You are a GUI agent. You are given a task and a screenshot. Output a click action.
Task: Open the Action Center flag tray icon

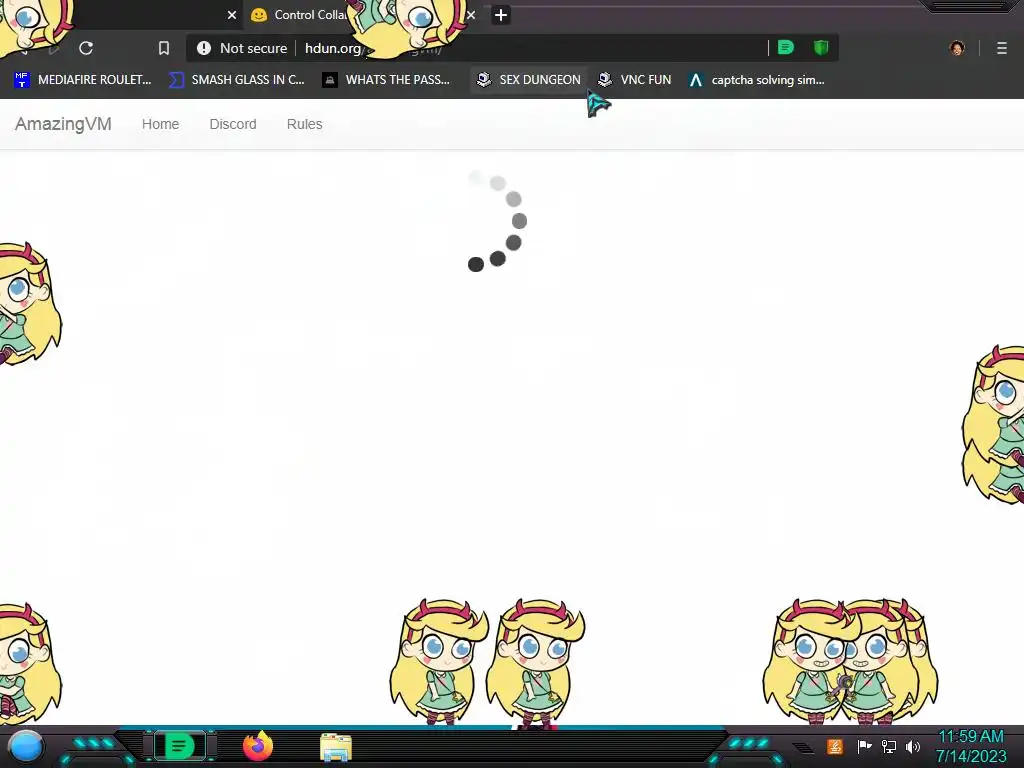click(x=864, y=746)
